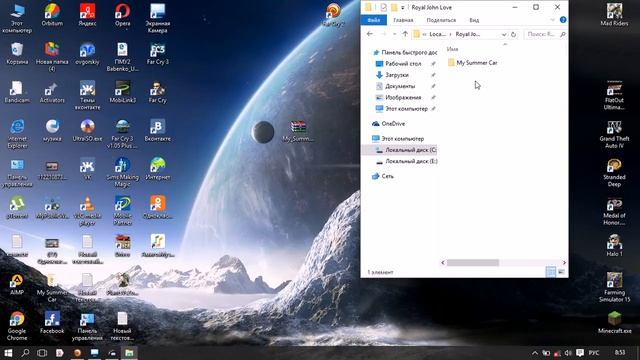The image size is (640, 360).
Task: Open OneDrive in the navigation pane
Action: tap(389, 124)
